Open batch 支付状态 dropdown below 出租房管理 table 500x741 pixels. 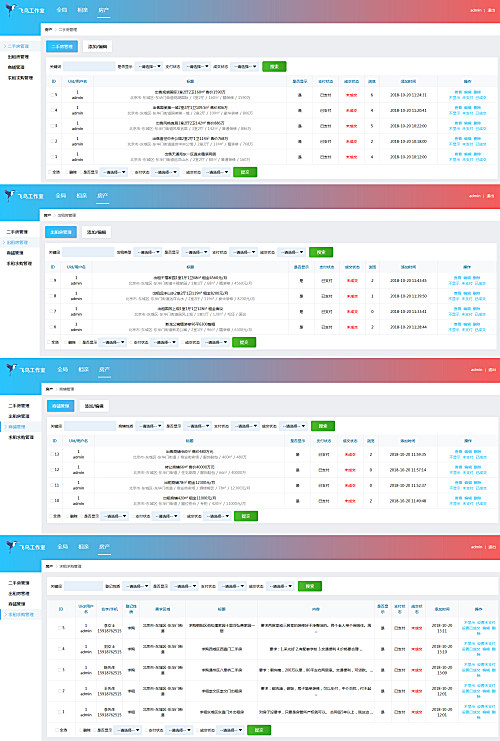pos(164,342)
